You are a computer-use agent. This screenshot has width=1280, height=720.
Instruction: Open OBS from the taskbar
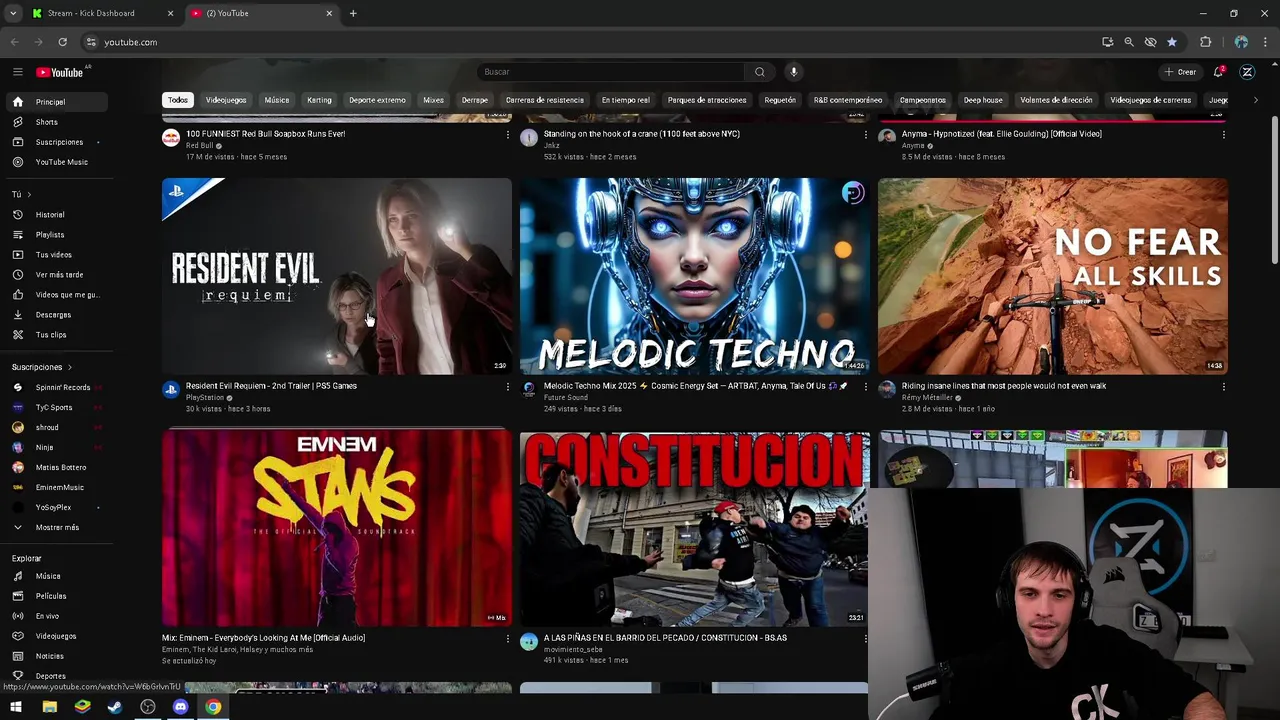148,707
